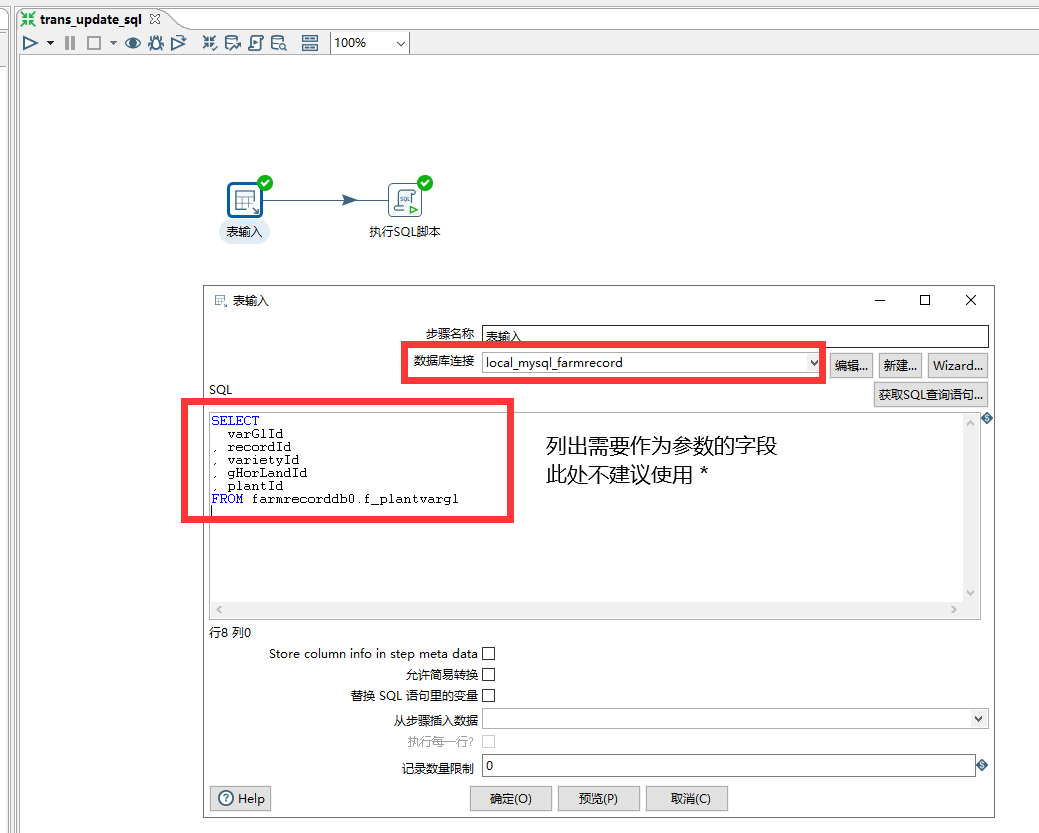
Task: Show the execution results panel
Action: pos(310,42)
